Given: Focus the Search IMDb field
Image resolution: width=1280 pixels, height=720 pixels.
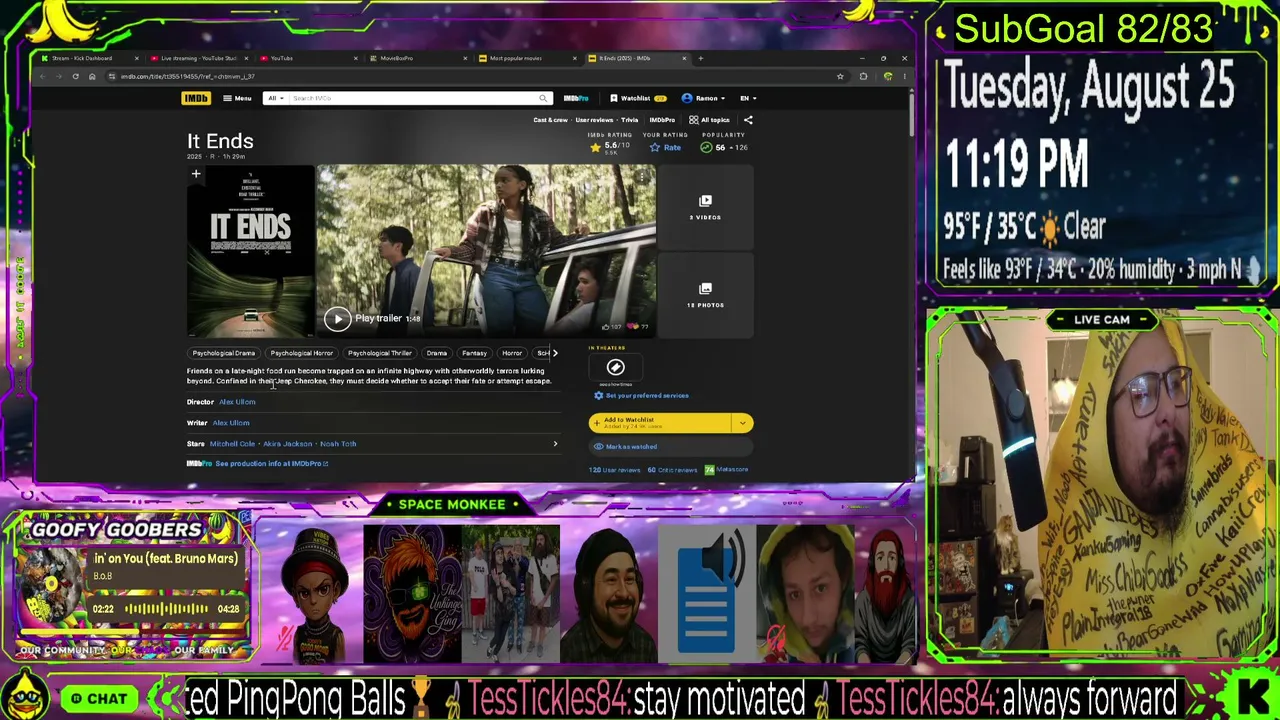Looking at the screenshot, I should (x=412, y=98).
